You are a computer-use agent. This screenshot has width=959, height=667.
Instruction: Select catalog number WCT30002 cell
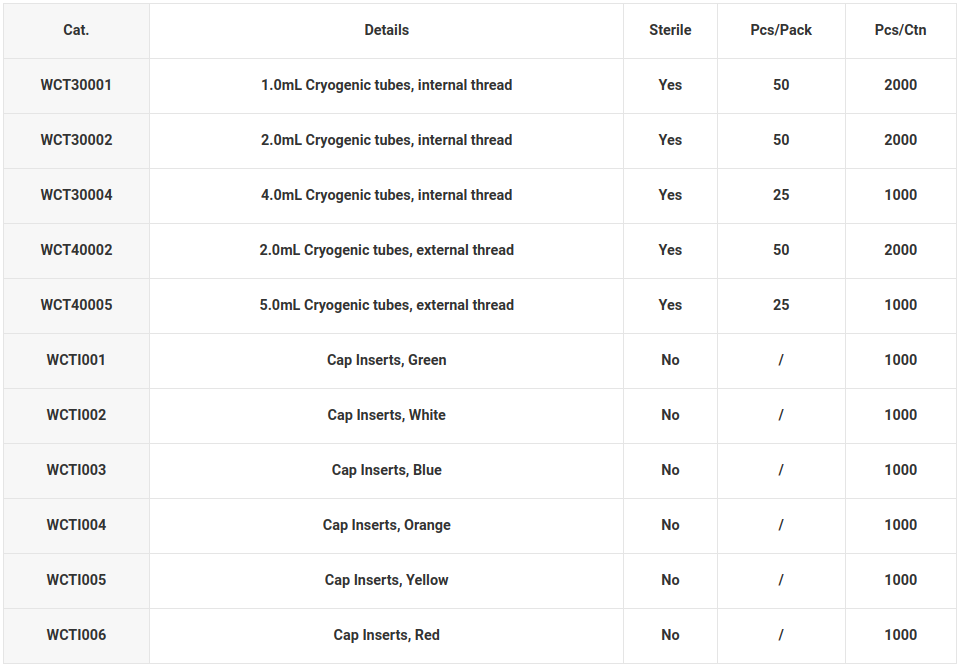coord(76,140)
